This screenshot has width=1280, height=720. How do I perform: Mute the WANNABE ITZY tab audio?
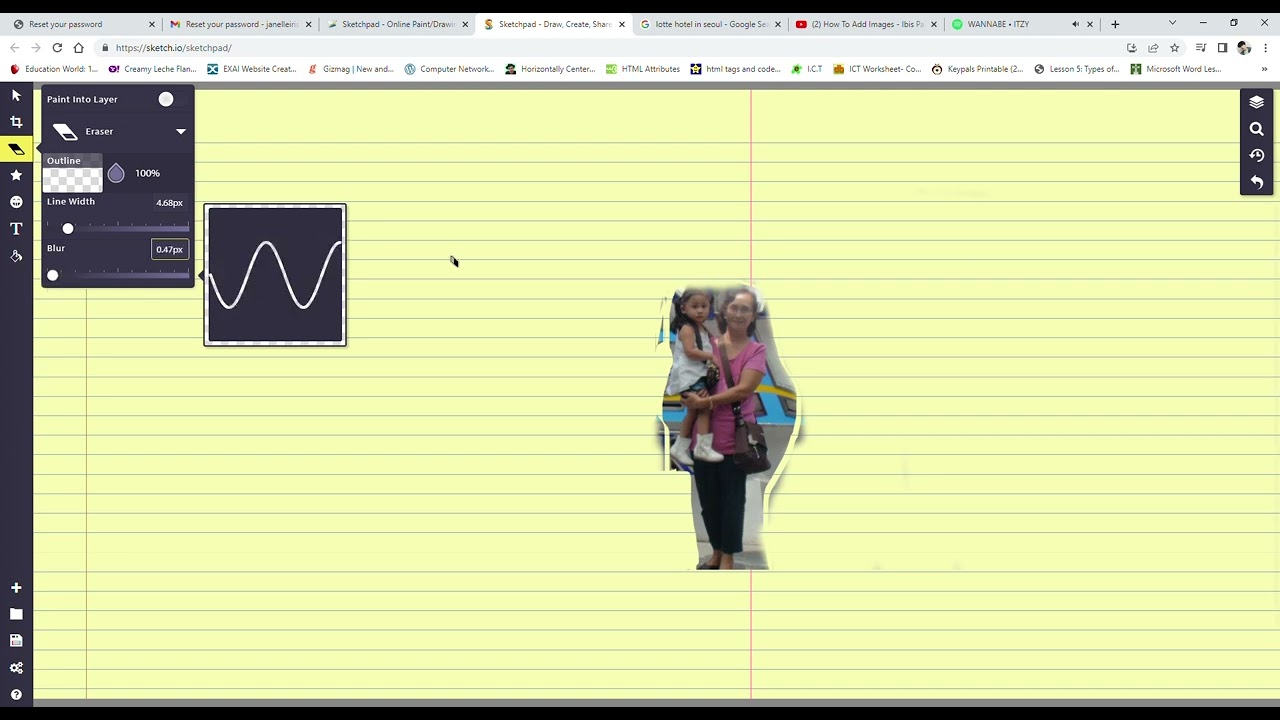pyautogui.click(x=1075, y=24)
